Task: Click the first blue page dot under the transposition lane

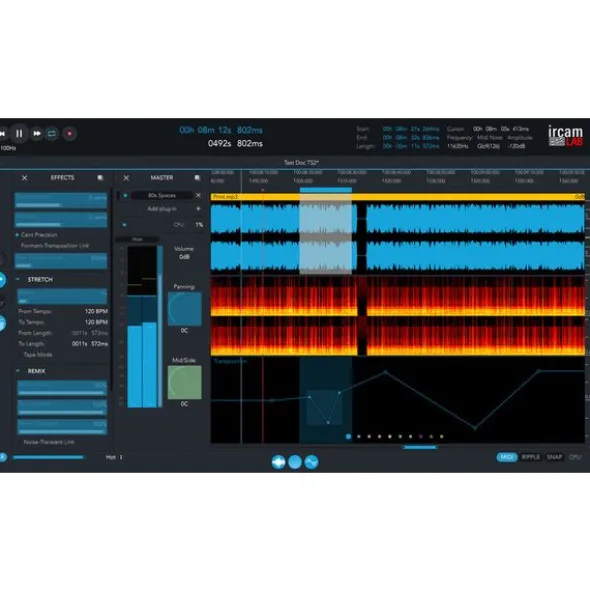Action: point(348,436)
